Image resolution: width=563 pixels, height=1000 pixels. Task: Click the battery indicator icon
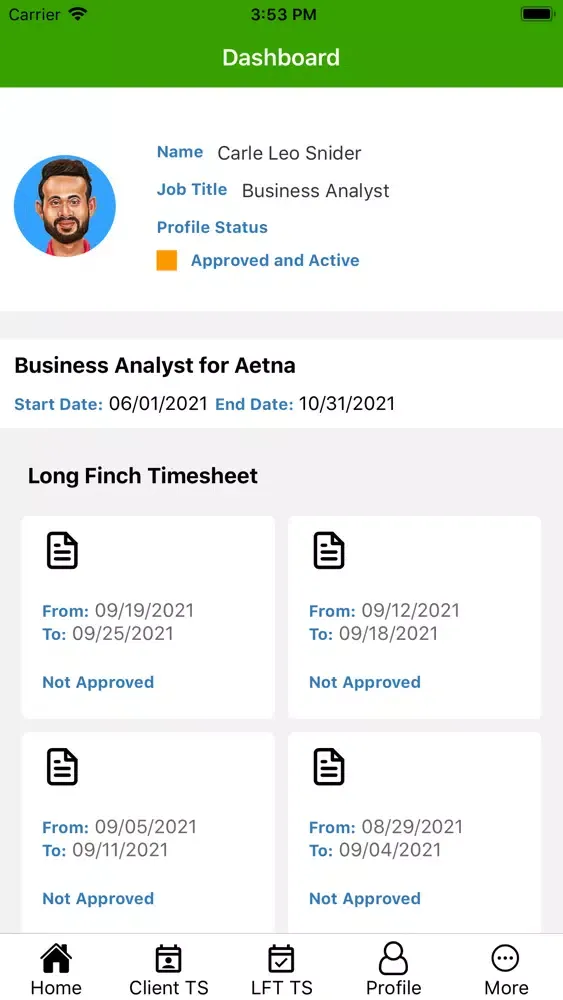click(x=538, y=13)
